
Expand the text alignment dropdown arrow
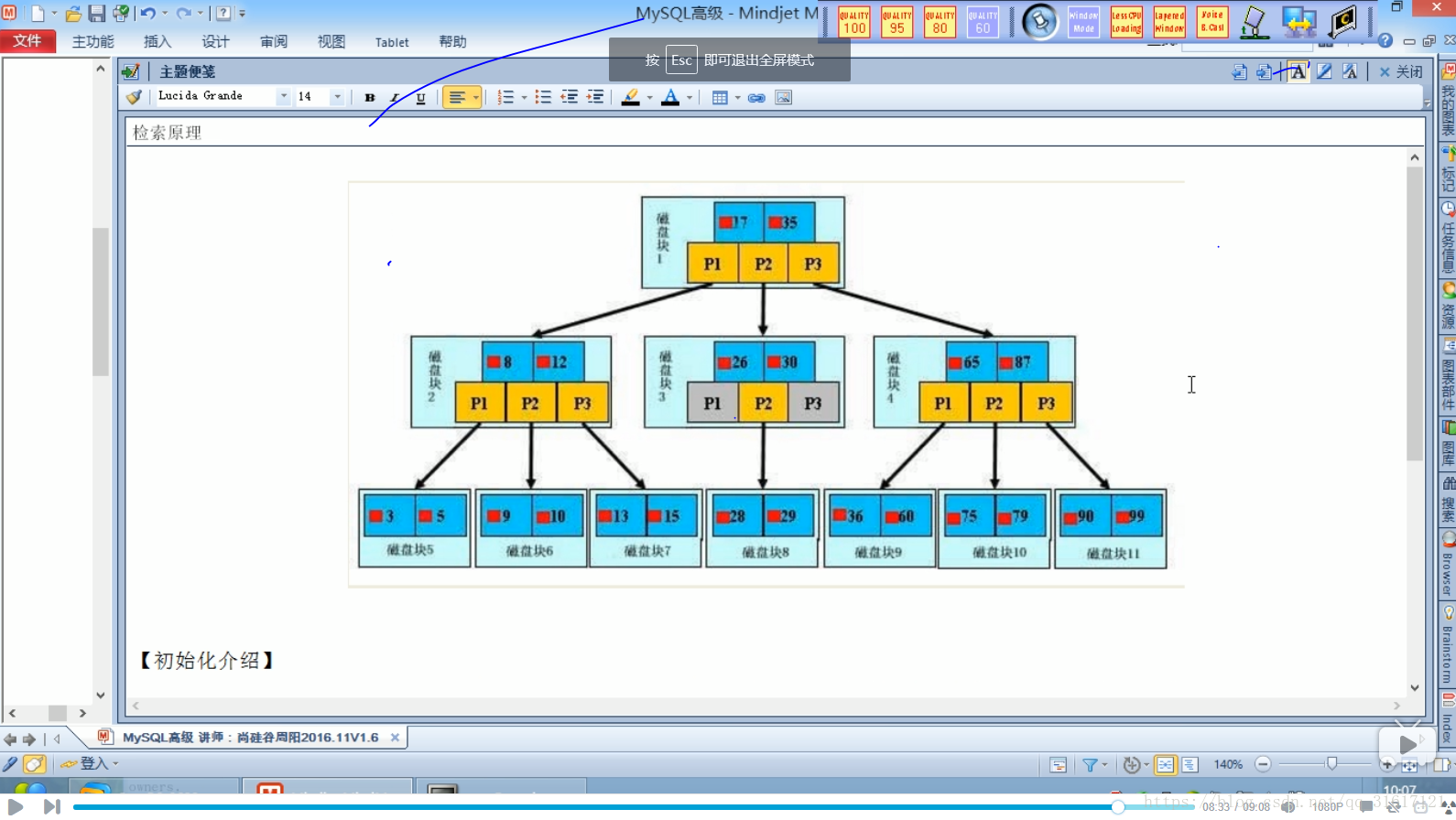click(x=475, y=98)
